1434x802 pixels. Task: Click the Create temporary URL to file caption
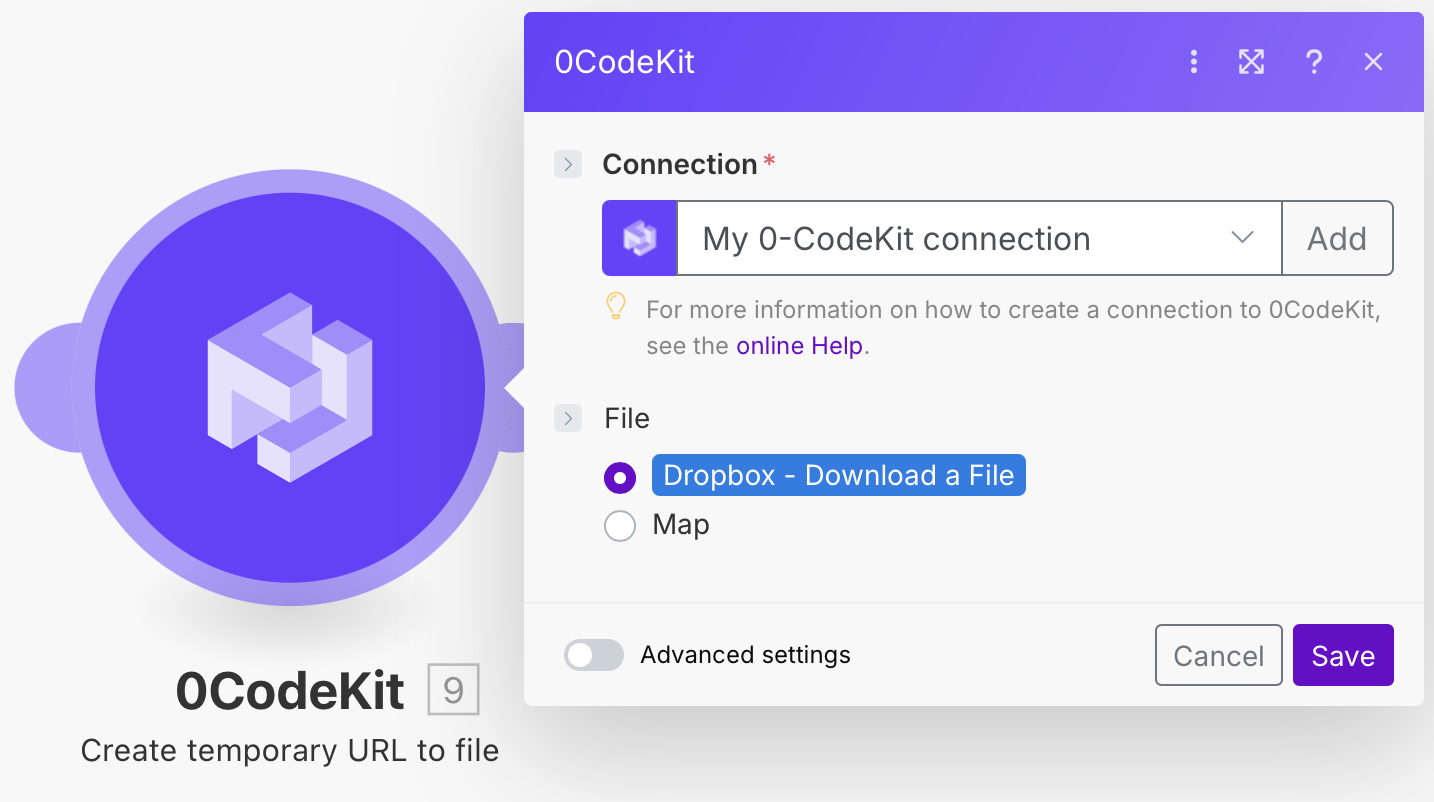[290, 750]
